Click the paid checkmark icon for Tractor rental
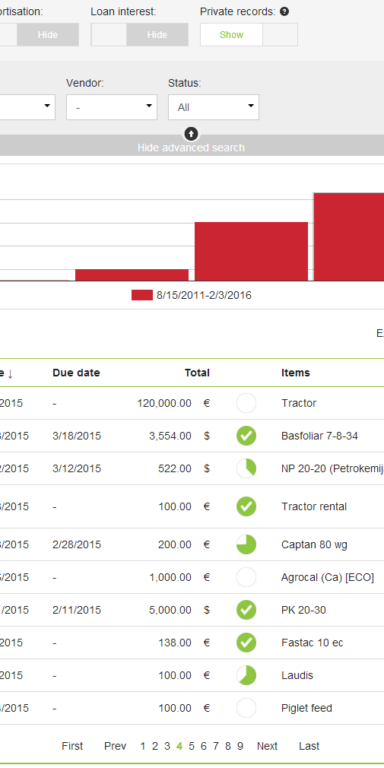The height and width of the screenshot is (768, 384). 246,506
